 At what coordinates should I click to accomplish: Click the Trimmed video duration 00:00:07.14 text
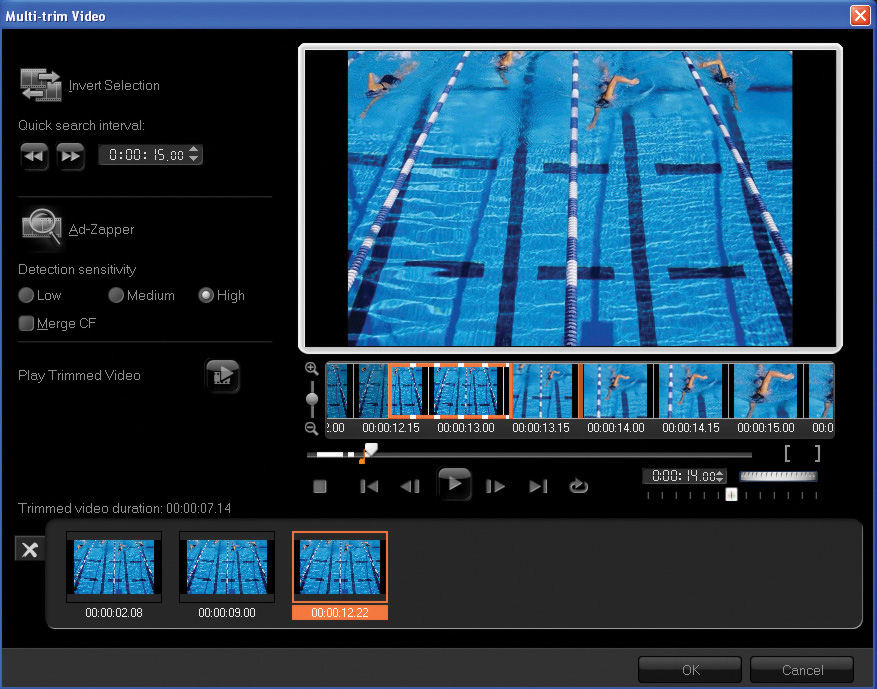(124, 508)
